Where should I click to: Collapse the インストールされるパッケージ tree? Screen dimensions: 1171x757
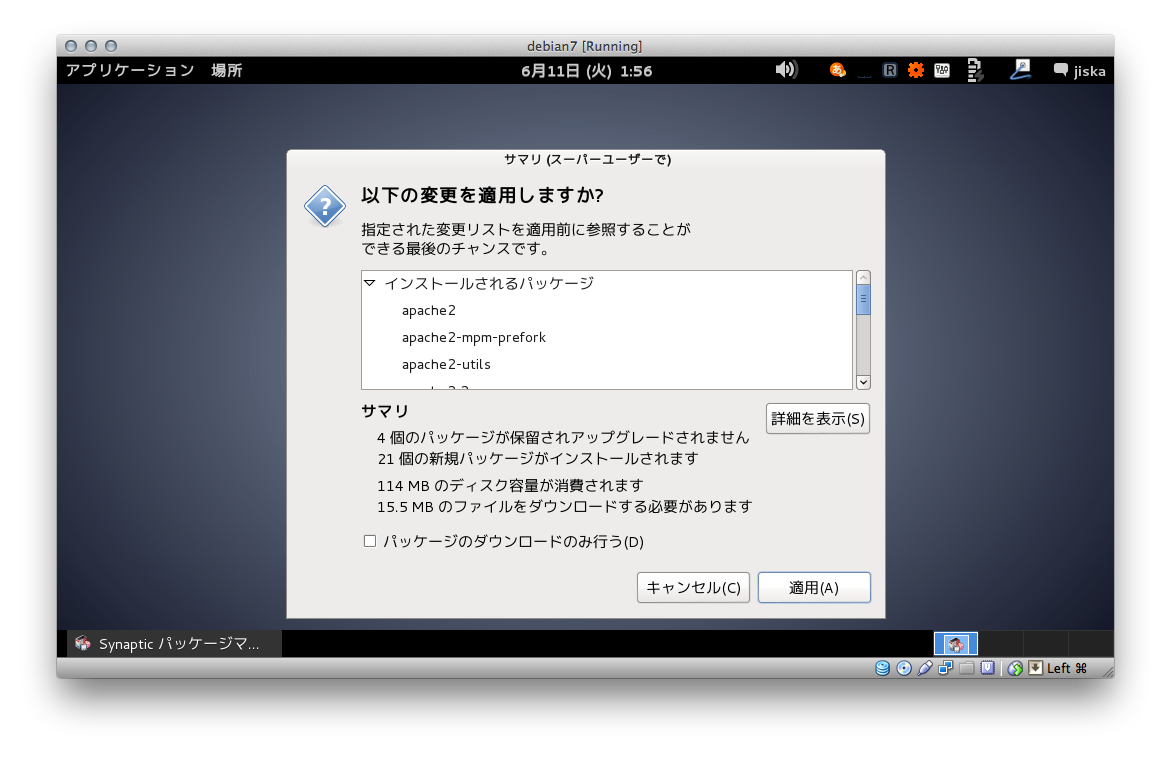pos(370,283)
